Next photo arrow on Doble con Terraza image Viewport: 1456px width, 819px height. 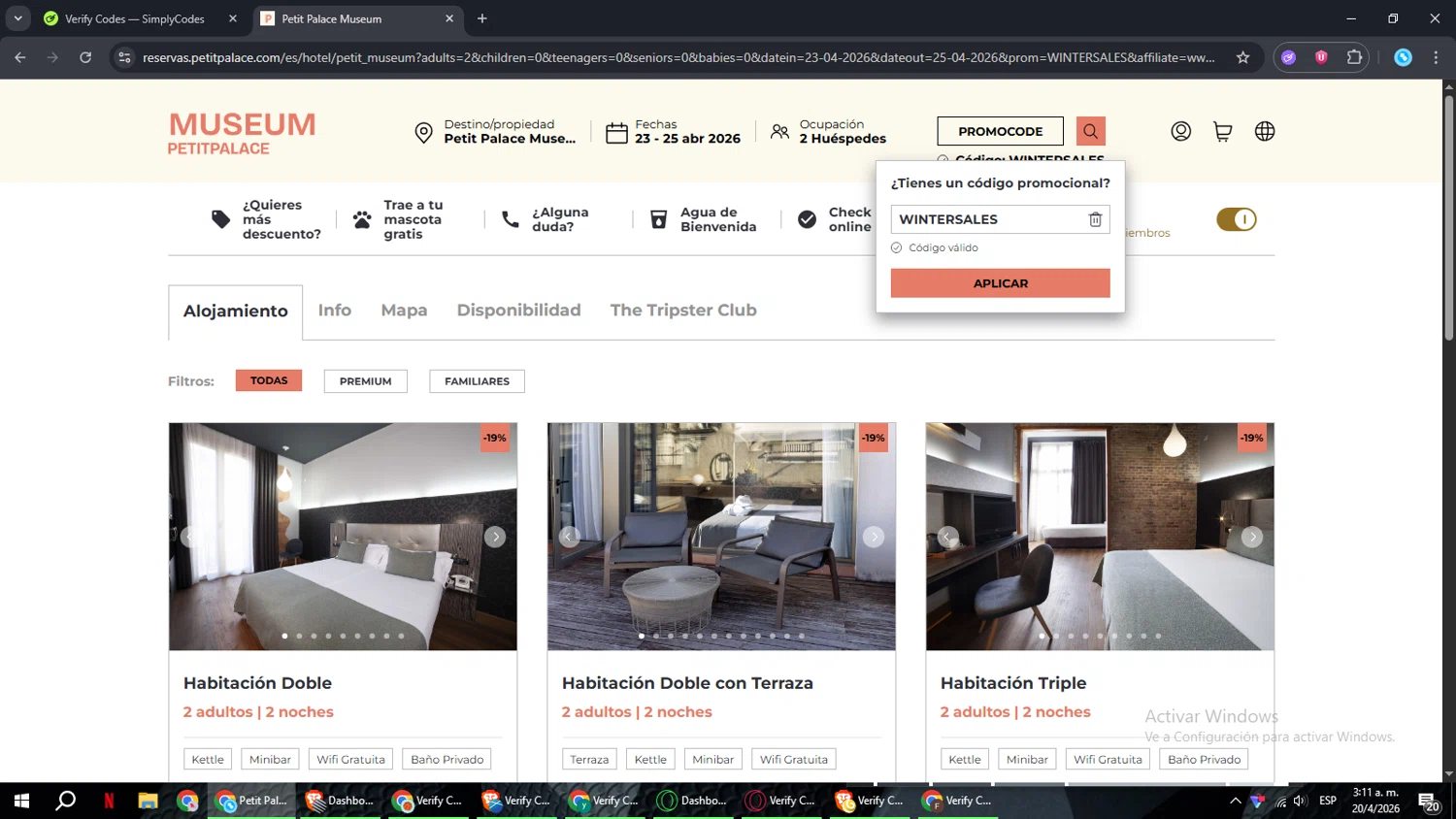click(x=874, y=537)
